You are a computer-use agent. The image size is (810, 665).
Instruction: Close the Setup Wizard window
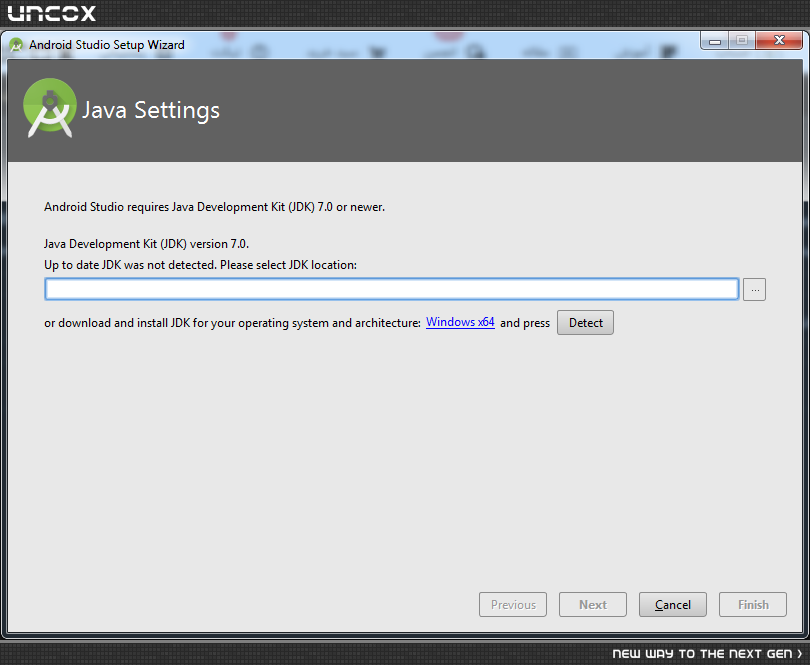coord(780,40)
